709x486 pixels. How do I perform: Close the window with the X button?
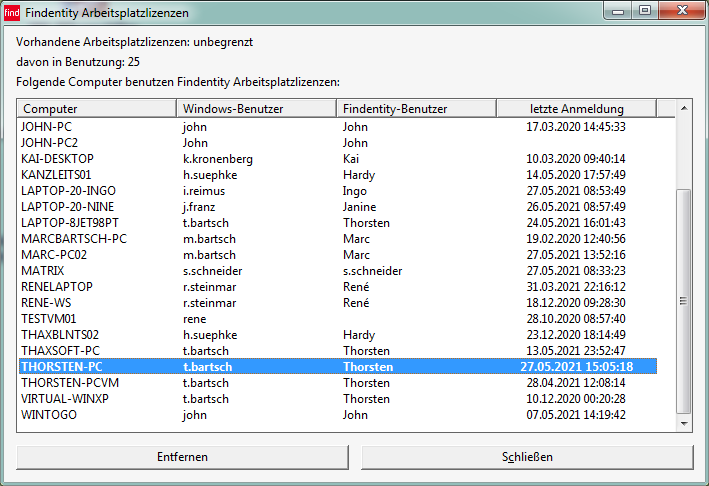point(682,10)
